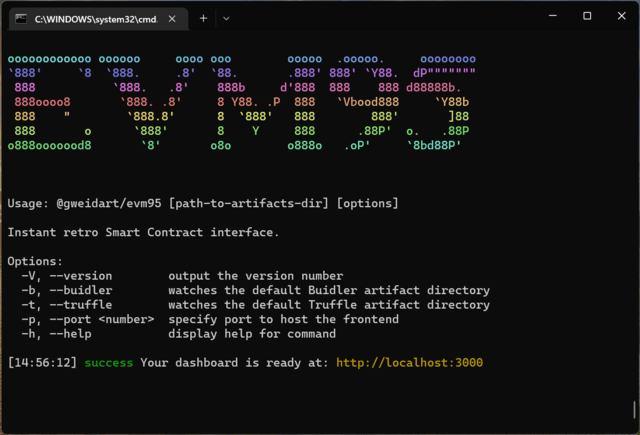Open the http://localhost:3000 link
This screenshot has width=640, height=435.
[409, 362]
